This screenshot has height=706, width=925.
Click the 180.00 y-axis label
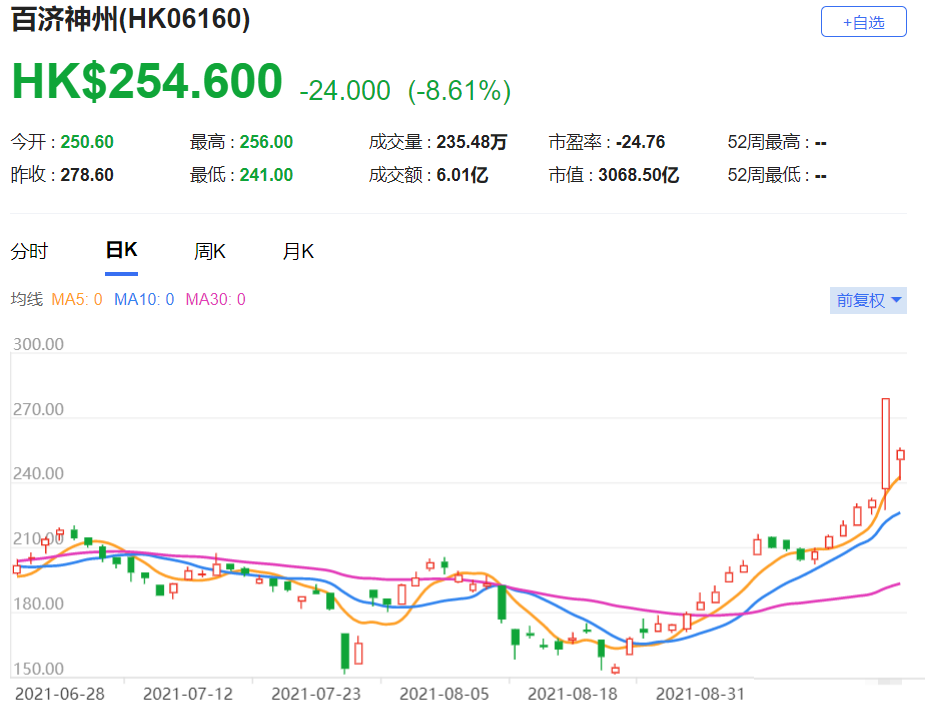pos(38,604)
